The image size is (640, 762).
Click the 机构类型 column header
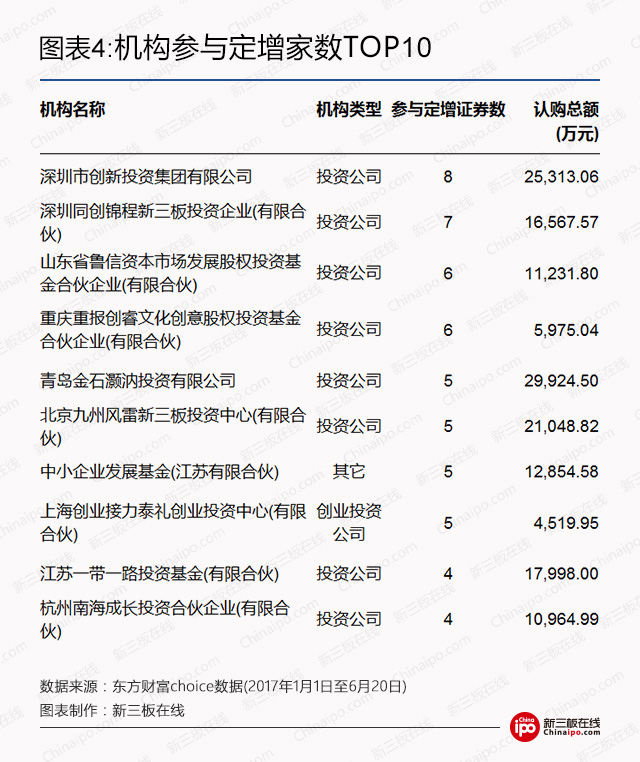click(349, 109)
